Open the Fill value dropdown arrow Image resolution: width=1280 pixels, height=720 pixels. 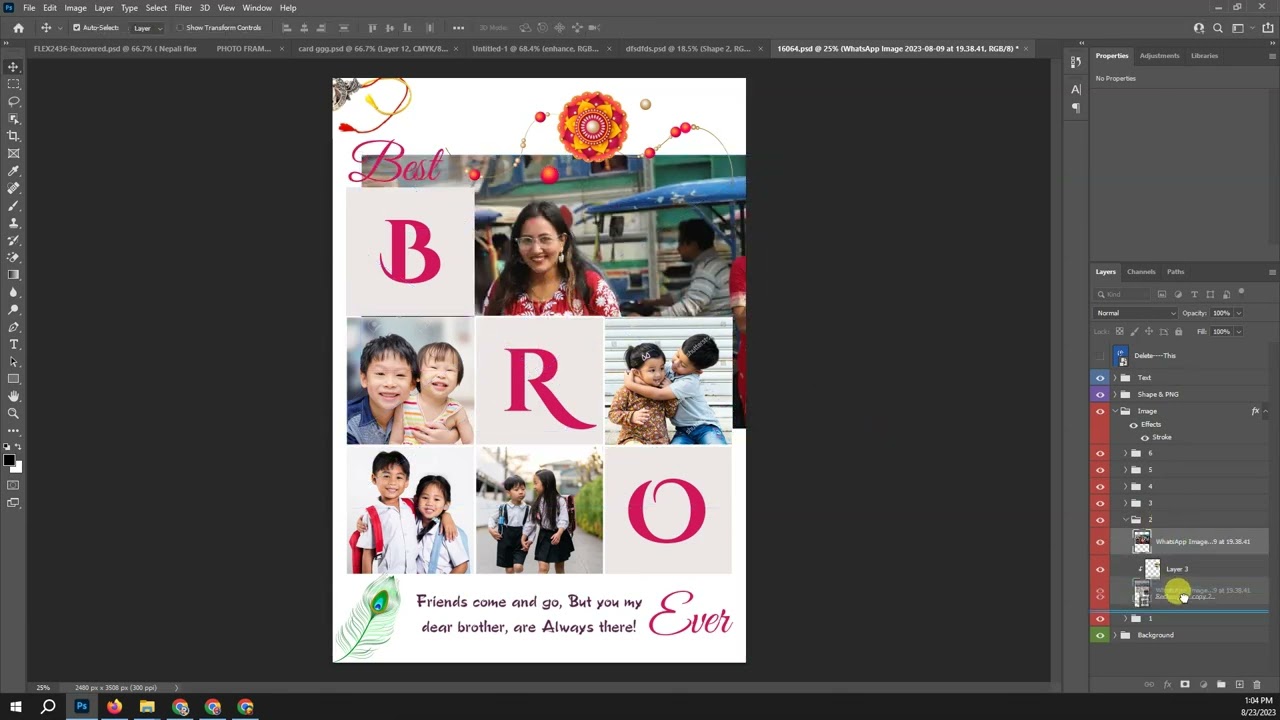point(1238,331)
